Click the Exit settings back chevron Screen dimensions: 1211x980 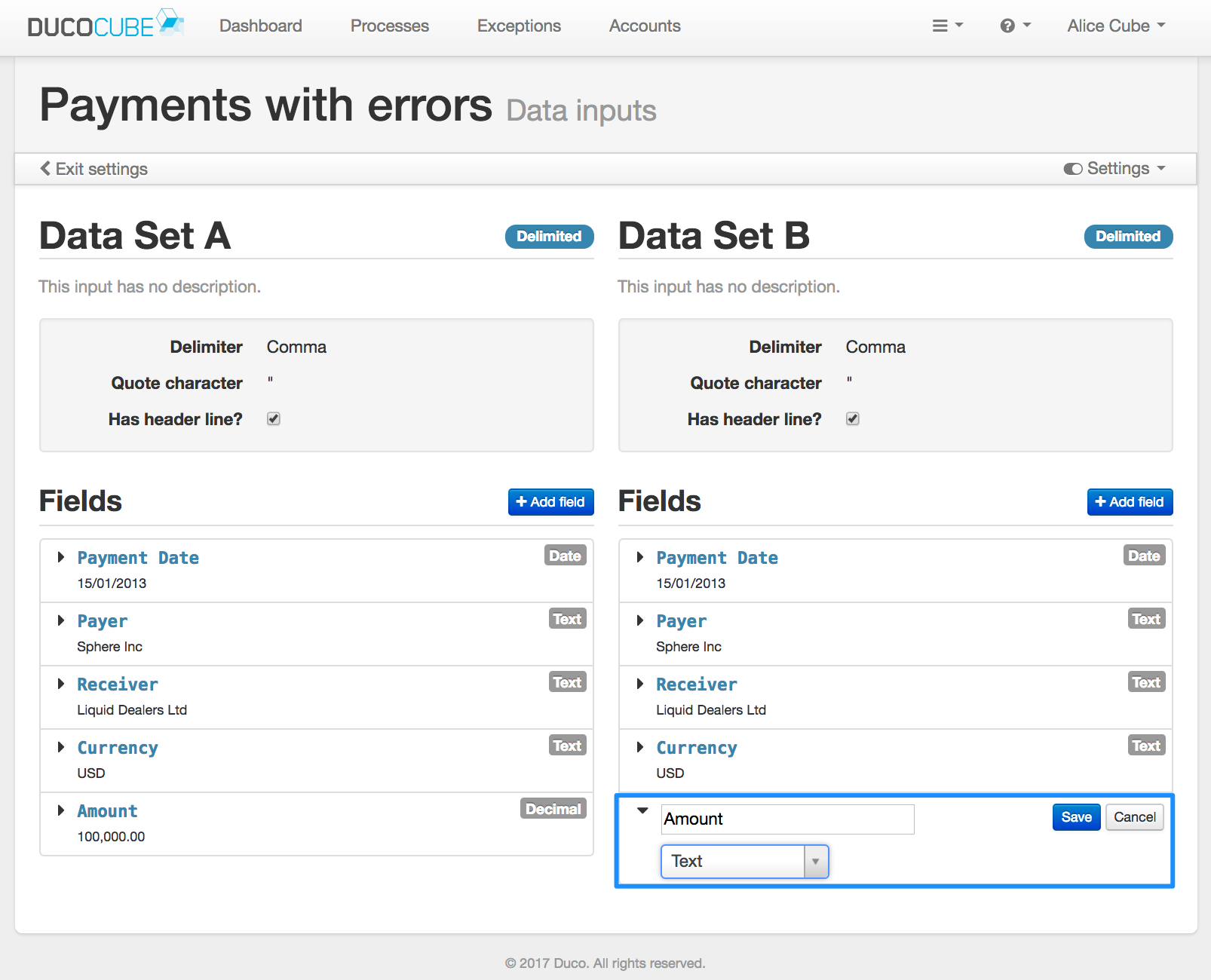point(45,168)
